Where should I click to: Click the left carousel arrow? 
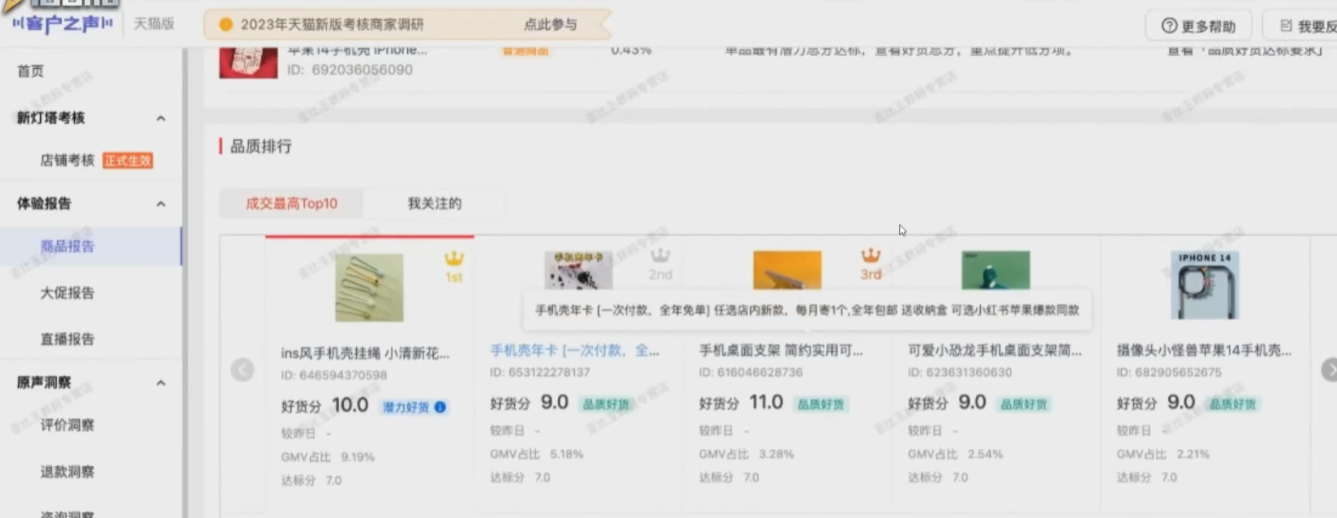[x=242, y=370]
